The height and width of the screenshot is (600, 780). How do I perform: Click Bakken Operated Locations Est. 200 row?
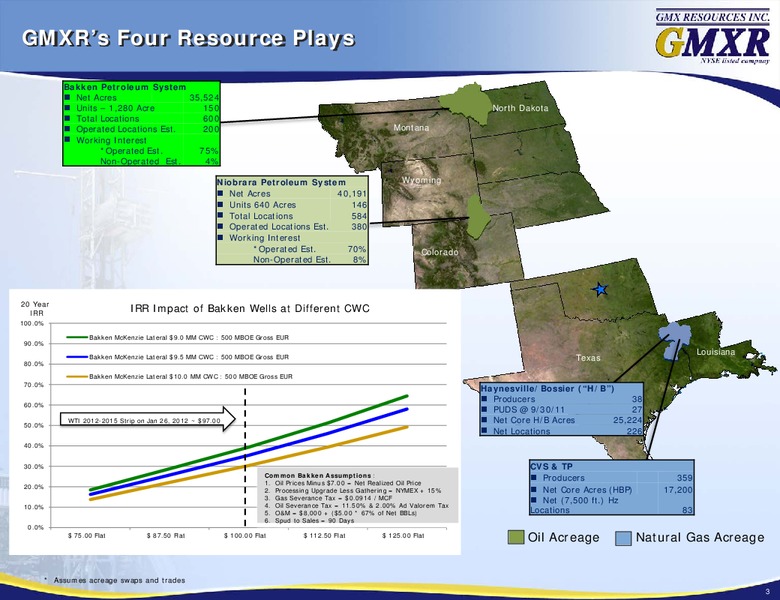click(142, 129)
